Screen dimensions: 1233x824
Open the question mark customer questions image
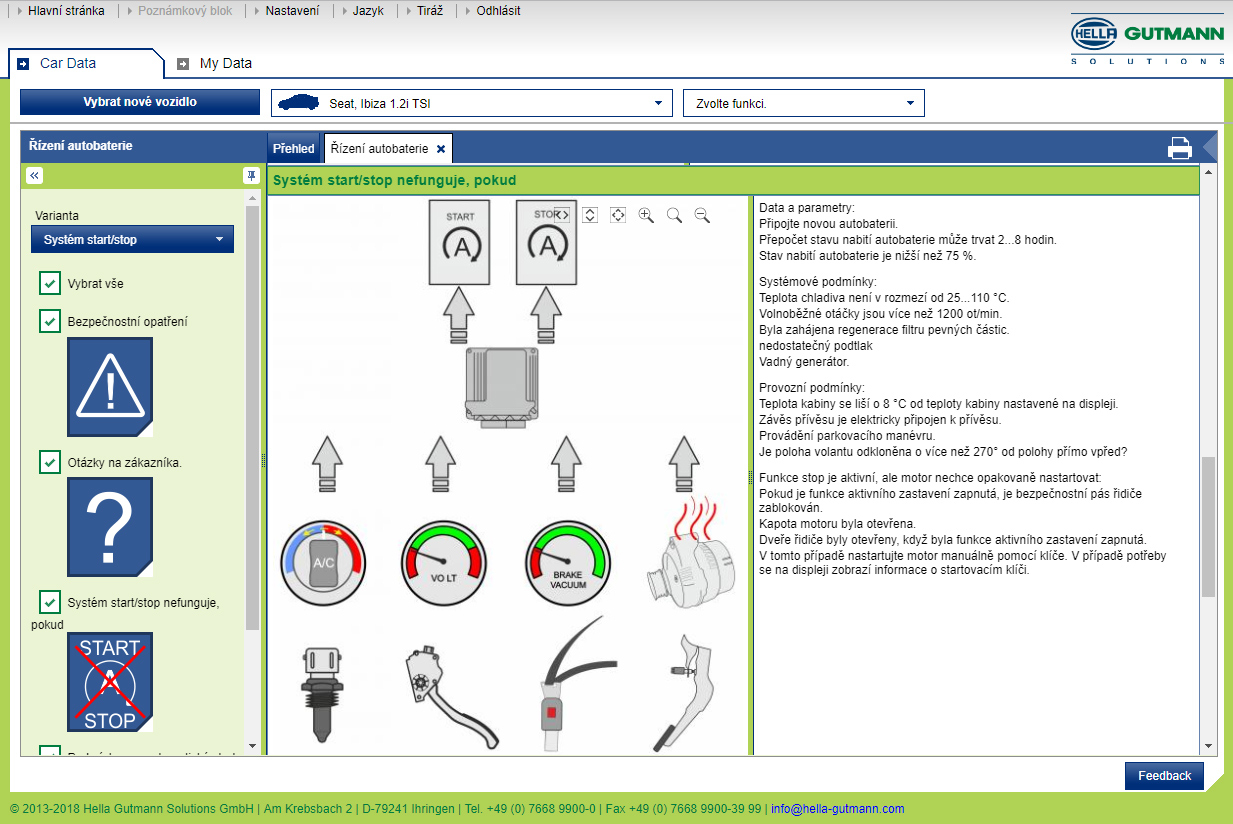point(110,526)
